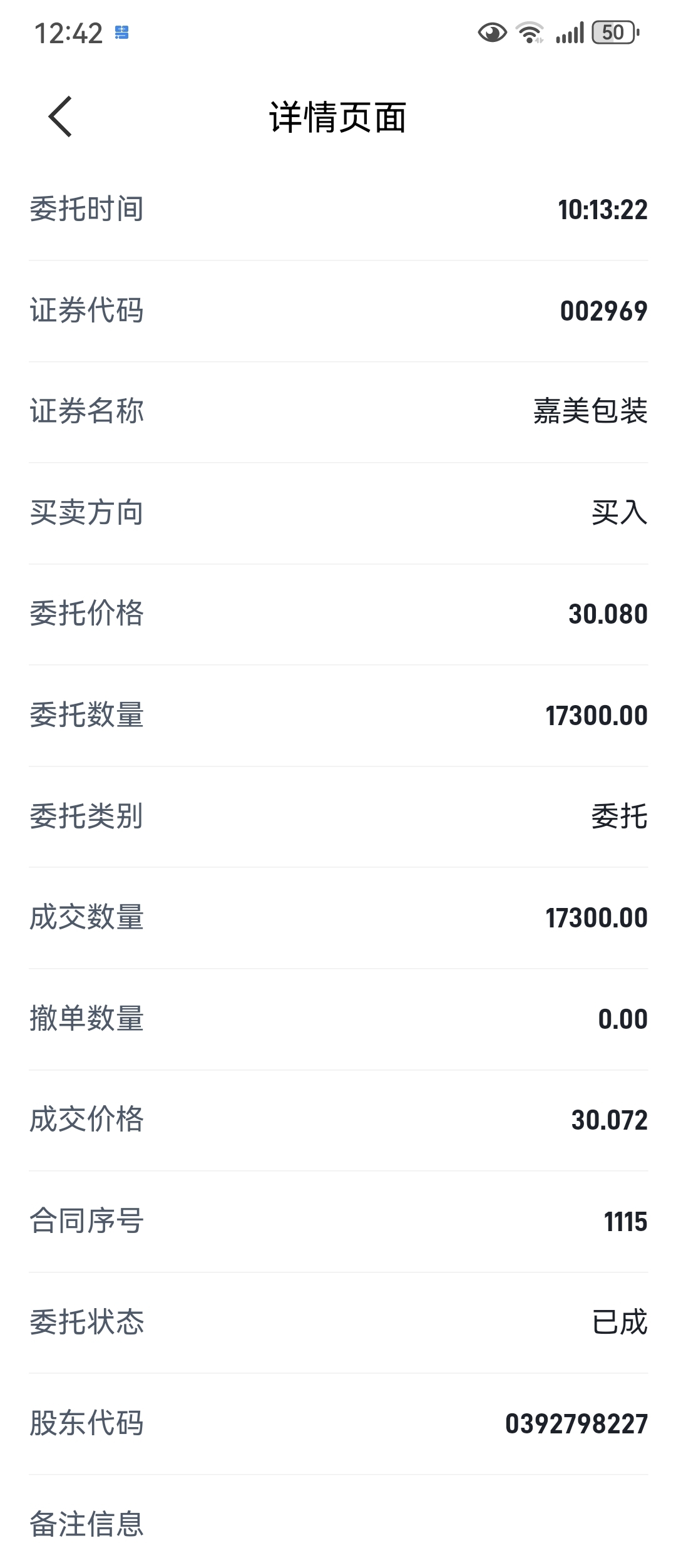Select the 买入 direction value
Viewport: 676px width, 1568px height.
pyautogui.click(x=619, y=513)
